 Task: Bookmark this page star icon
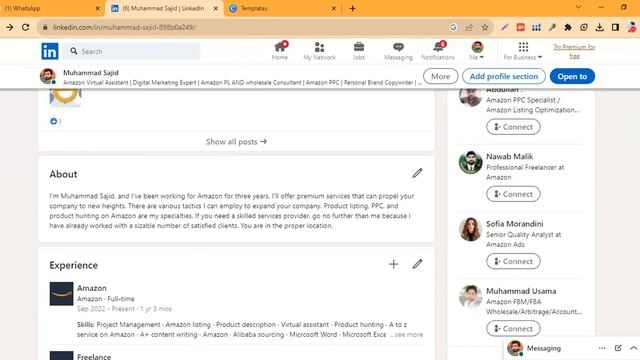pos(485,27)
